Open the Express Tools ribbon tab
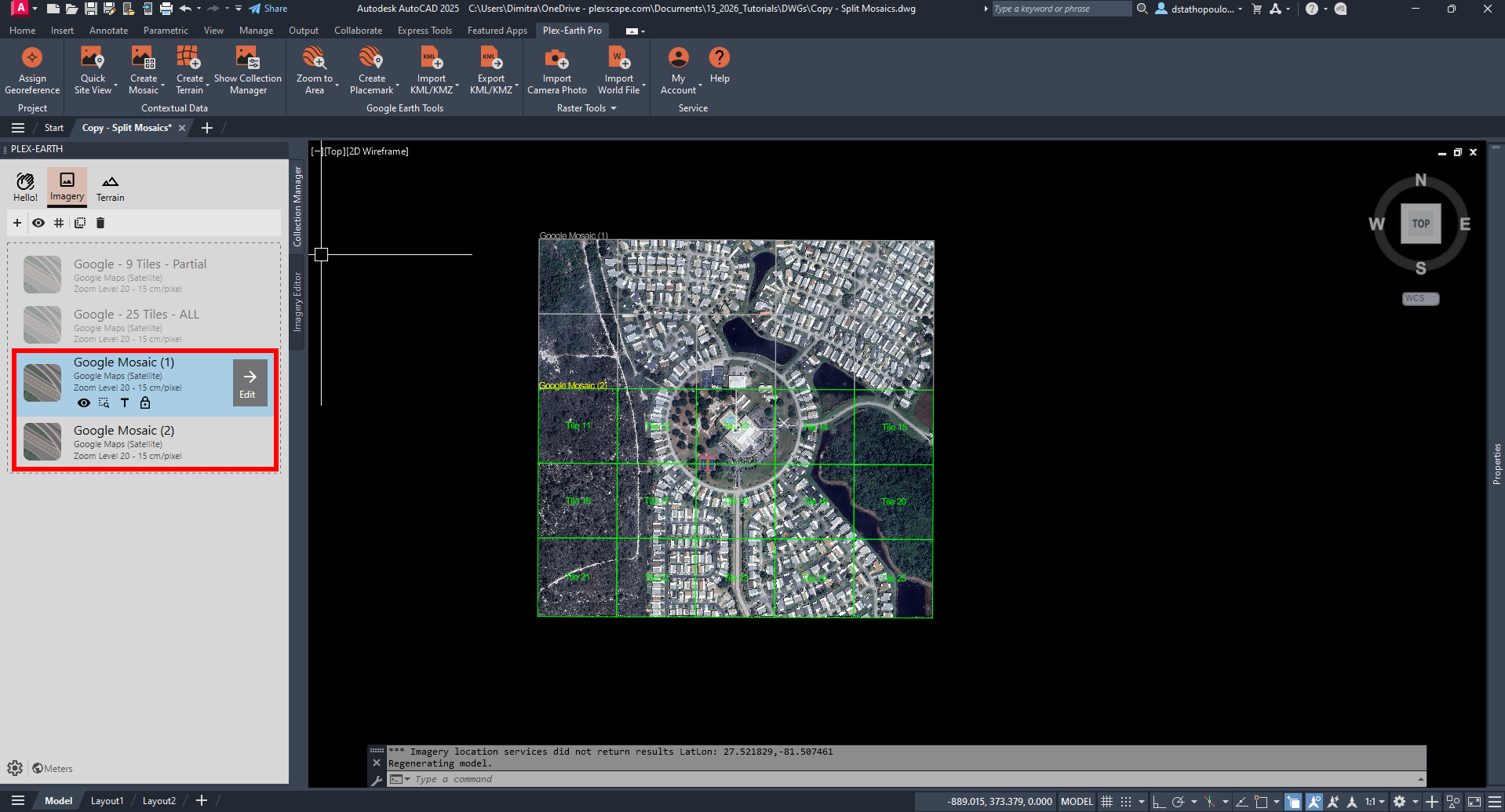Screen dimensions: 1505x812 point(425,31)
